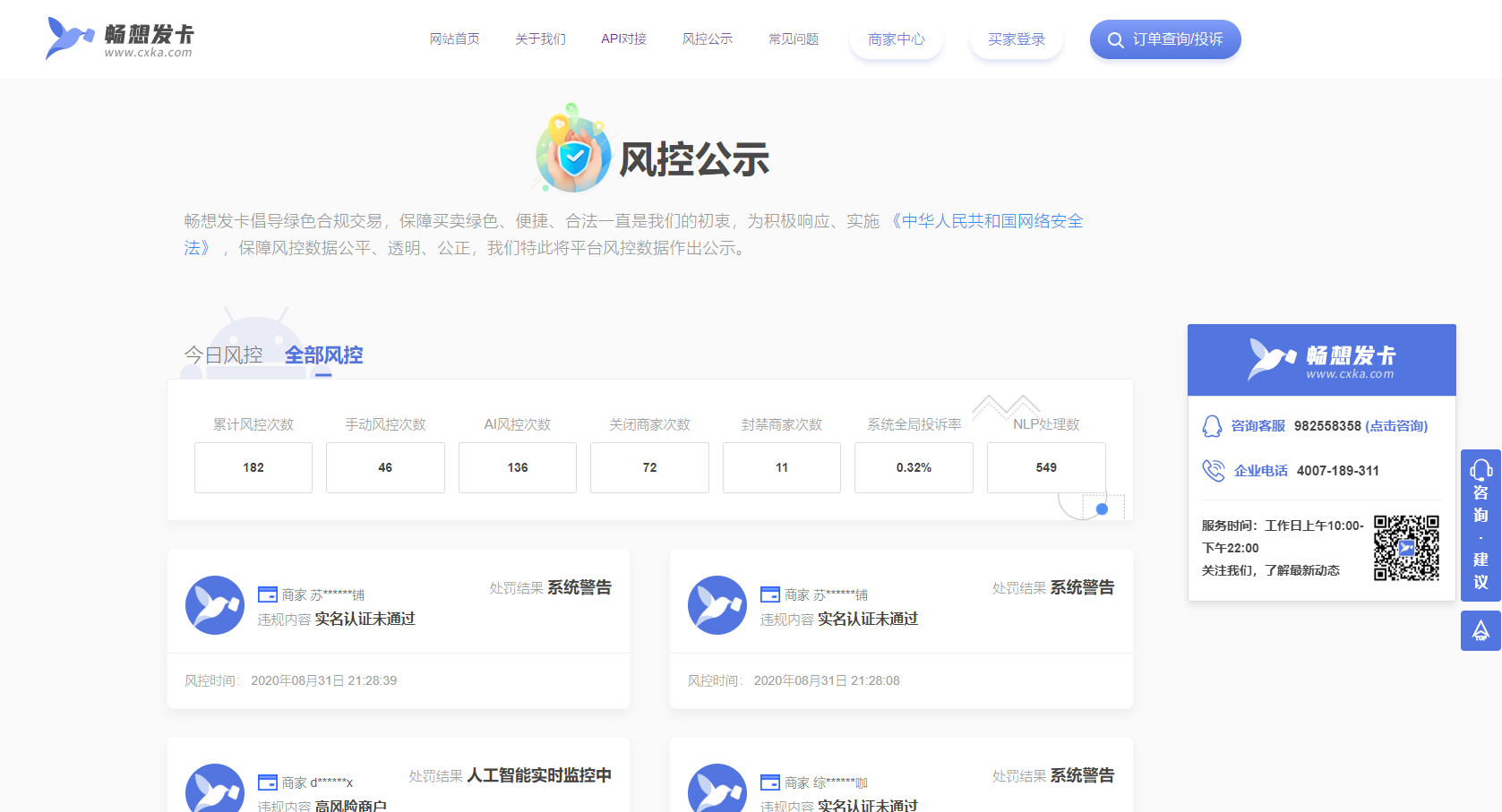Click the QR code image
This screenshot has height=812, width=1502.
click(1406, 548)
